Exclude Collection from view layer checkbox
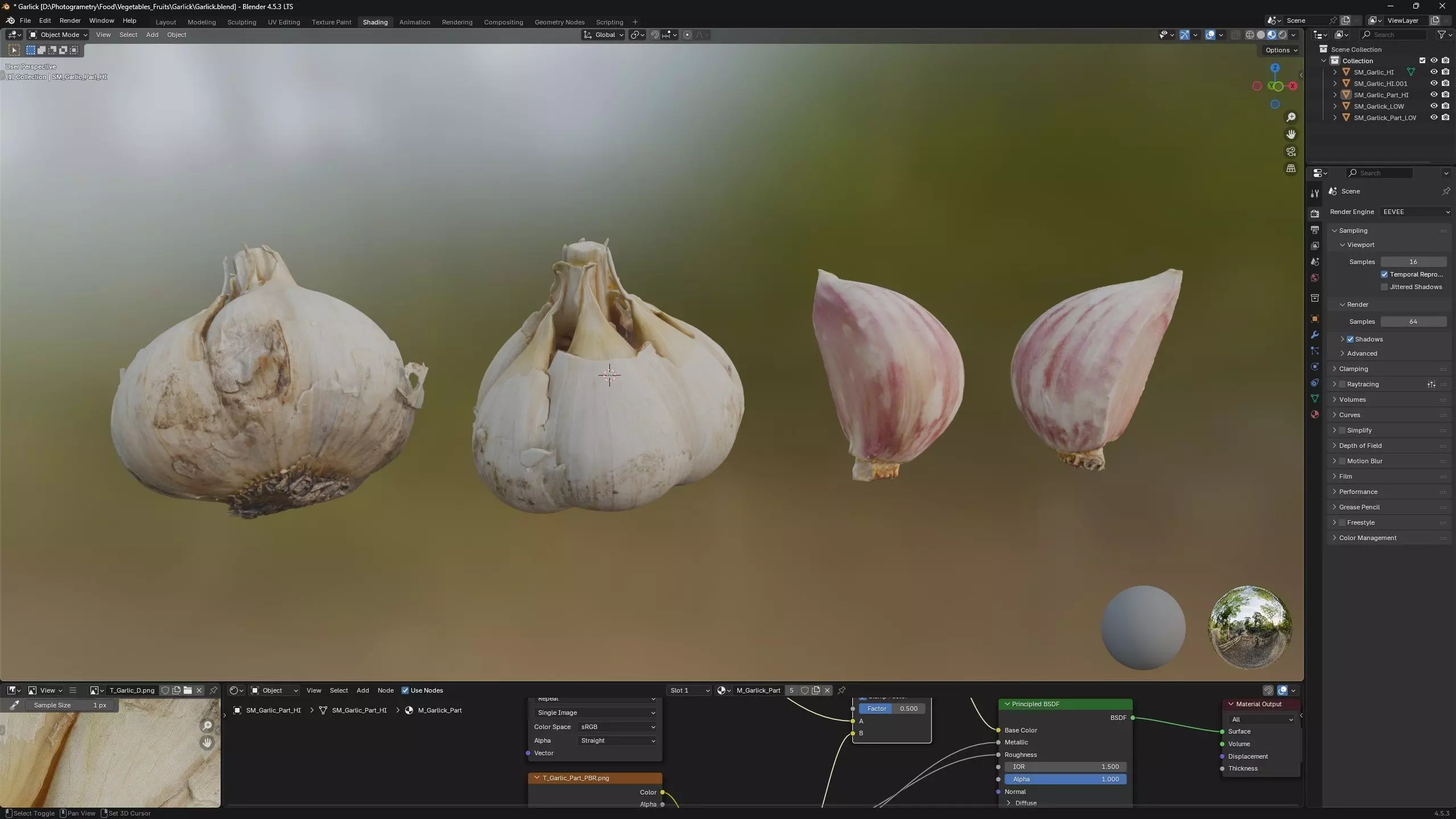1456x819 pixels. coord(1422,61)
